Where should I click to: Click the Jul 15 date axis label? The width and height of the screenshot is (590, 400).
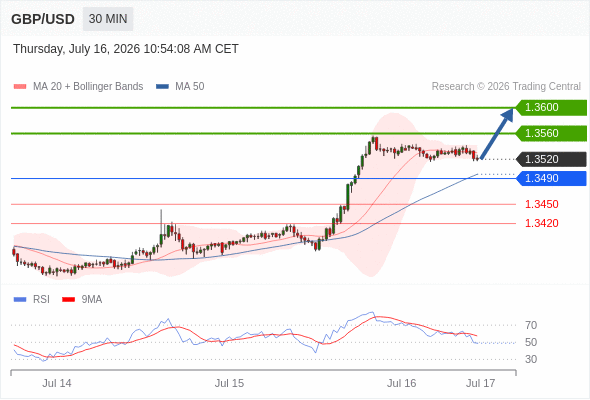tap(229, 383)
